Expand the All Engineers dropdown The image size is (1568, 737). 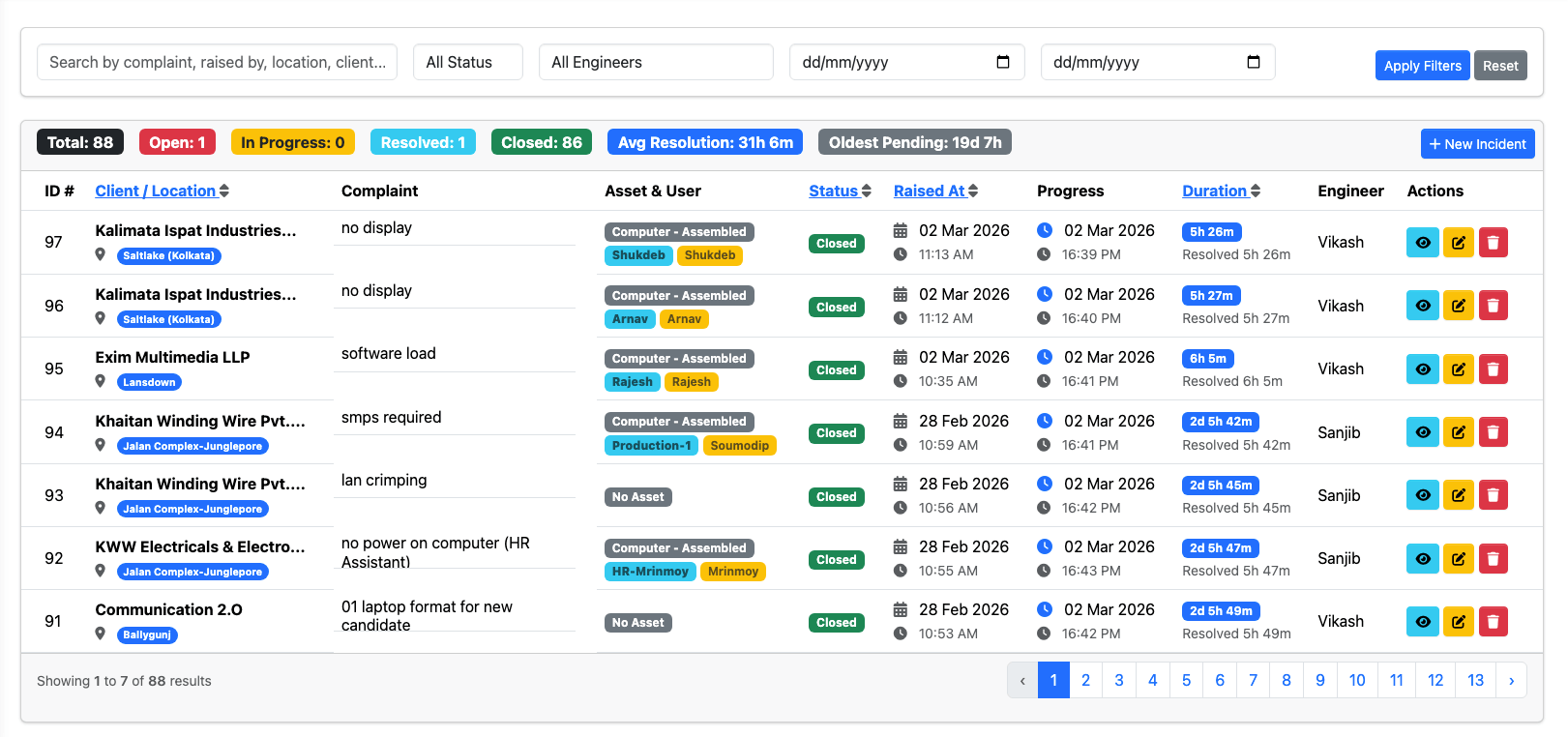[655, 62]
